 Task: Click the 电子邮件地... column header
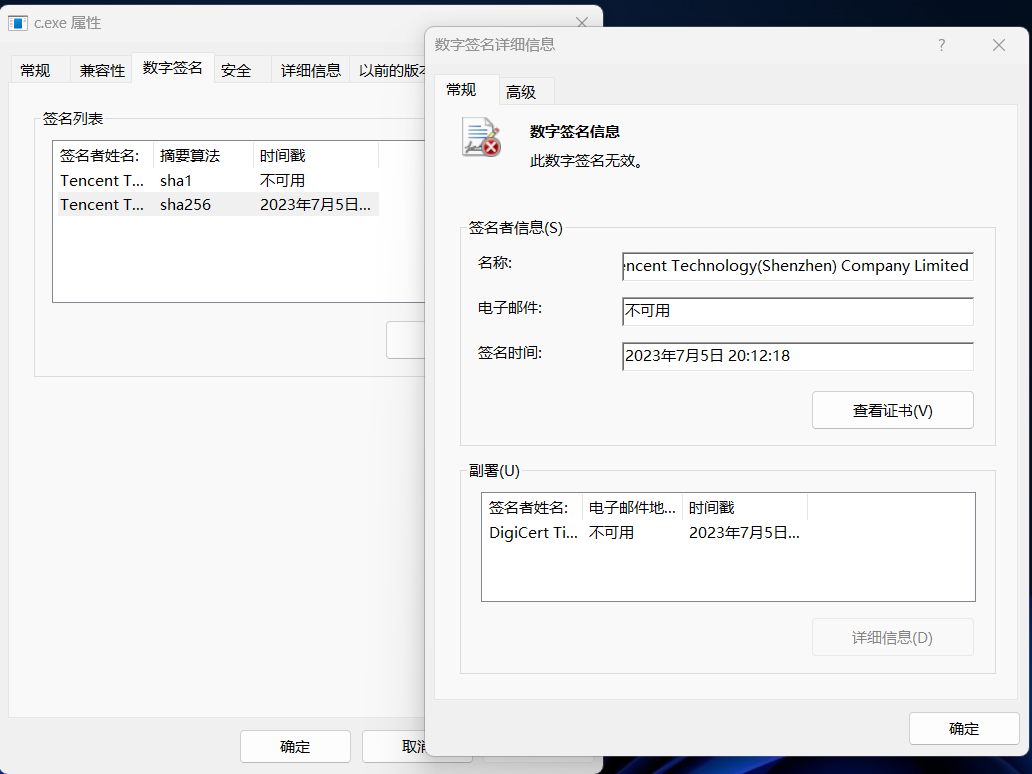pos(632,507)
